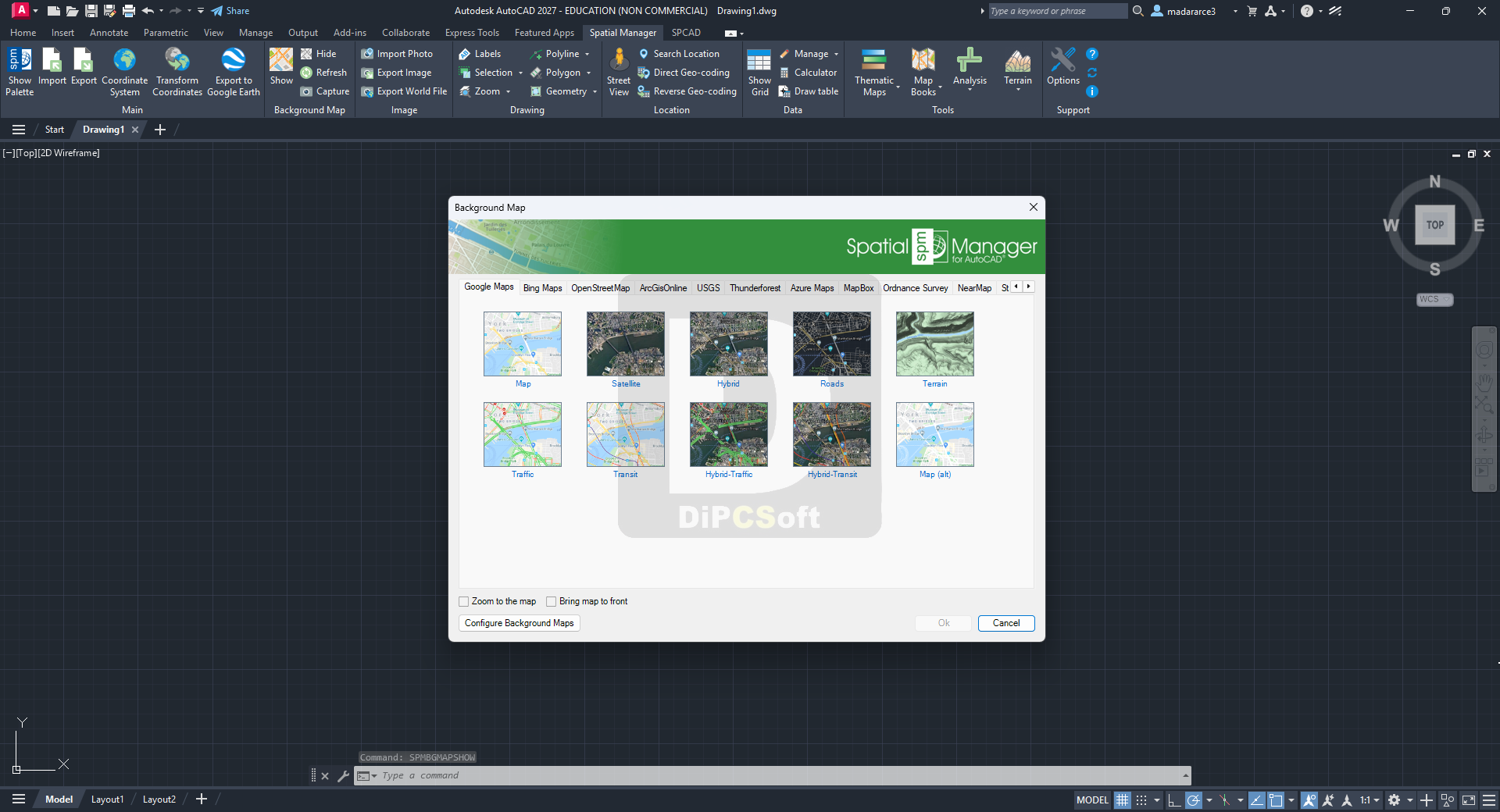Viewport: 1500px width, 812px height.
Task: Open the Home ribbon tab
Action: [x=23, y=33]
